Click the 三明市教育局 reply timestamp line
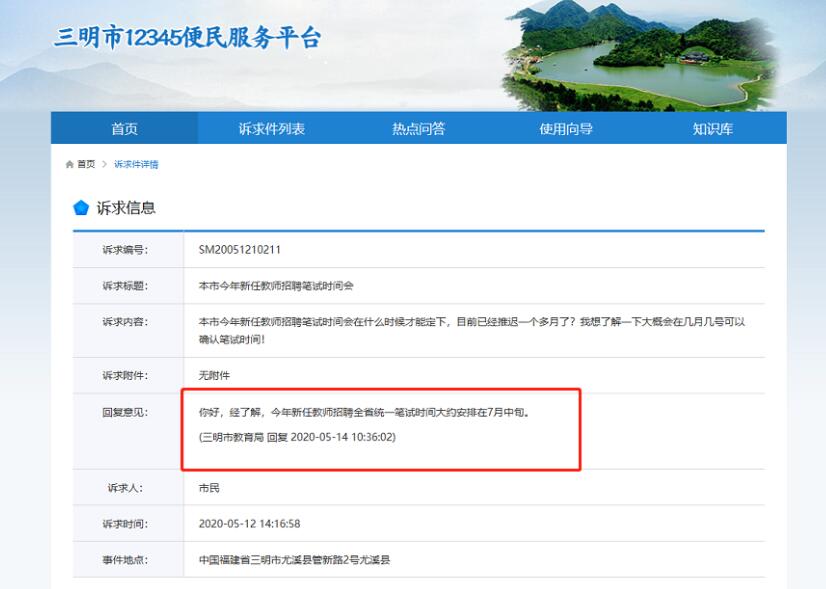826x589 pixels. tap(297, 437)
